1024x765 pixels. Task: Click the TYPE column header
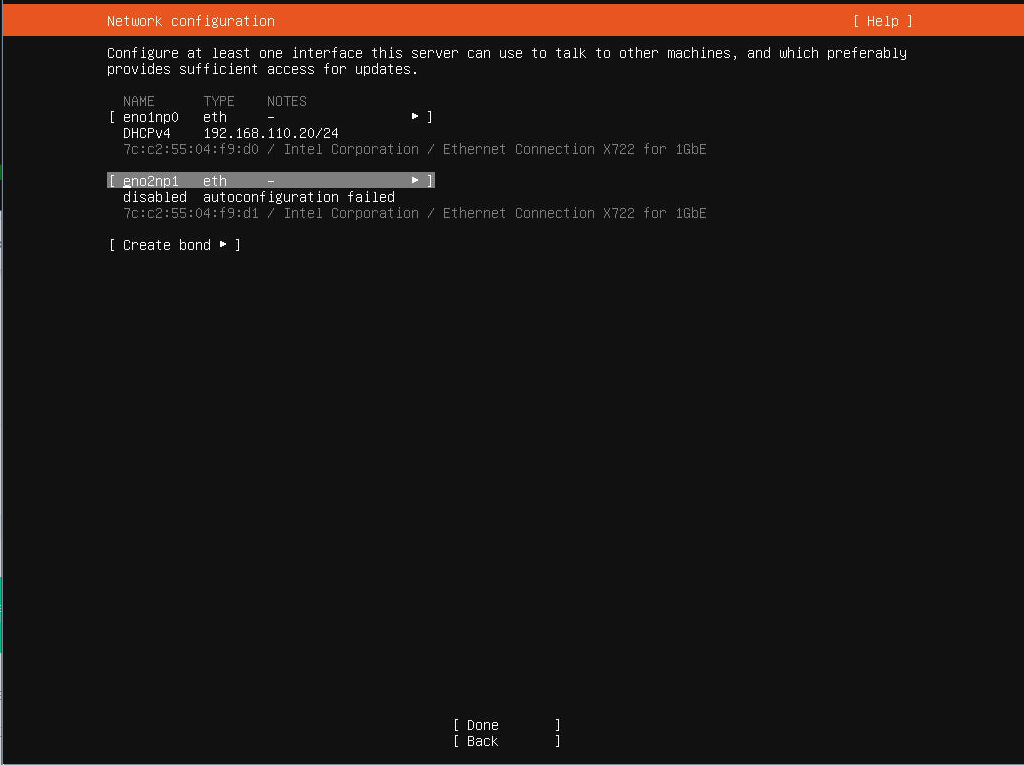[218, 101]
